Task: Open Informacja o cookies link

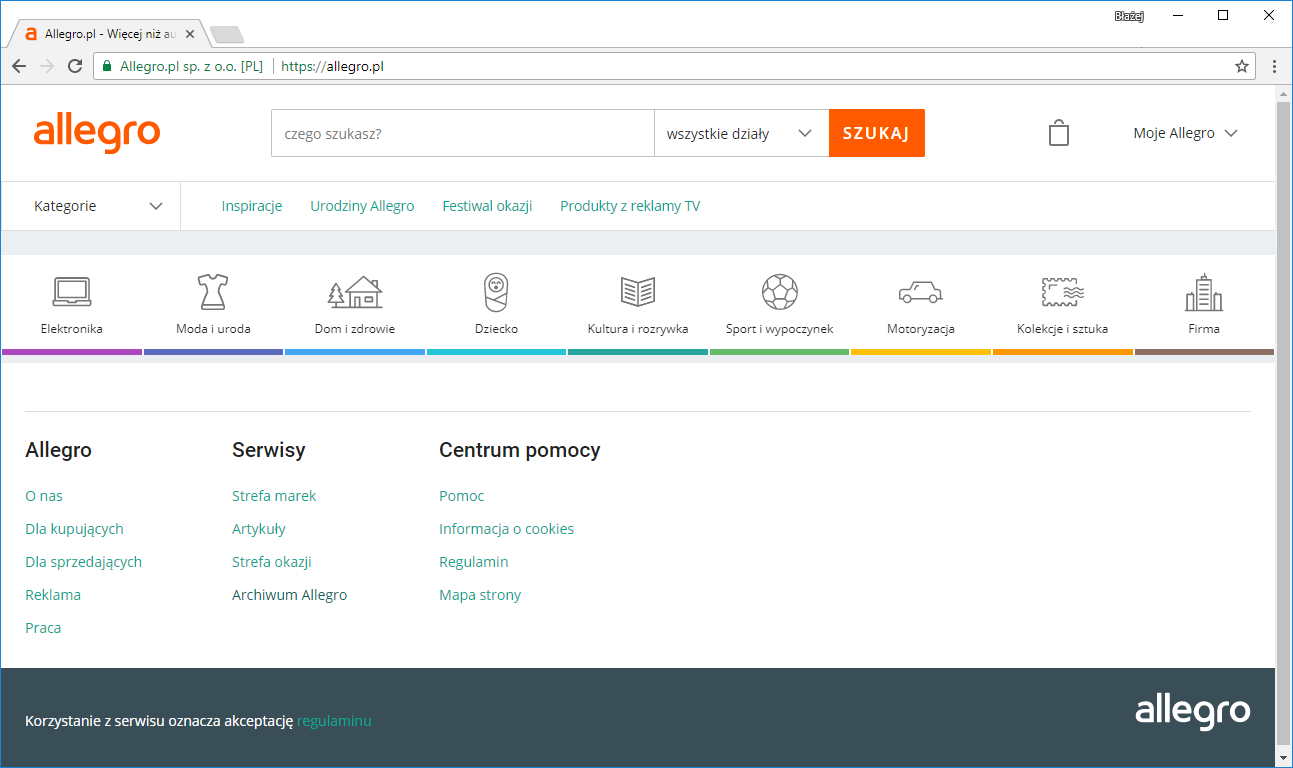Action: pyautogui.click(x=506, y=529)
